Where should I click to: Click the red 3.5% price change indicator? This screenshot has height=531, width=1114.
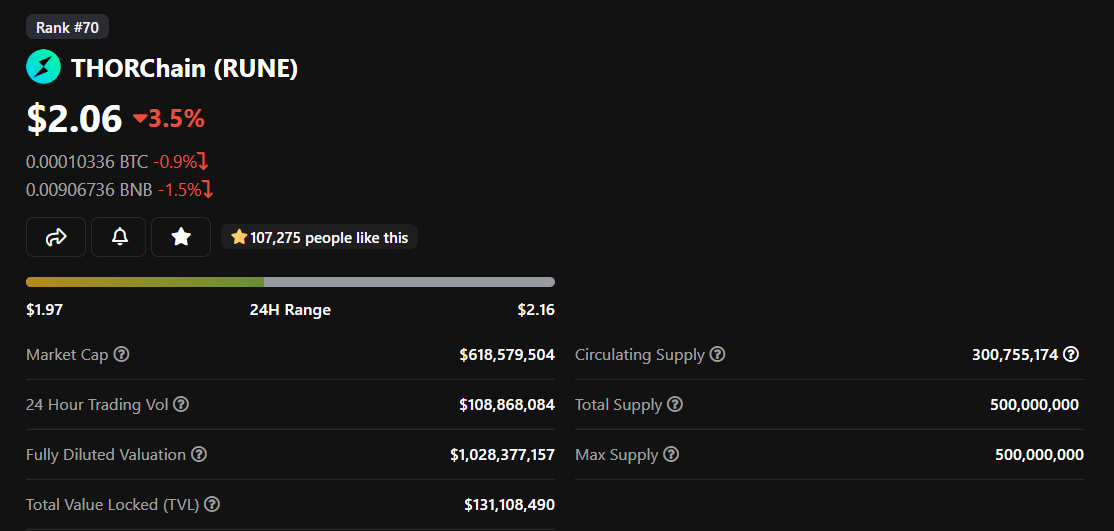(x=169, y=119)
